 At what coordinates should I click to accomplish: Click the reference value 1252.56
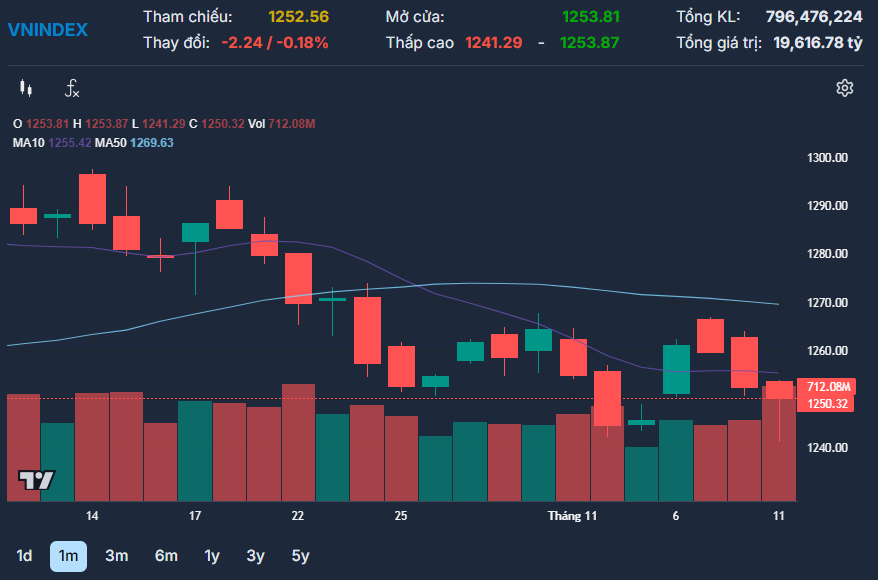pos(298,17)
